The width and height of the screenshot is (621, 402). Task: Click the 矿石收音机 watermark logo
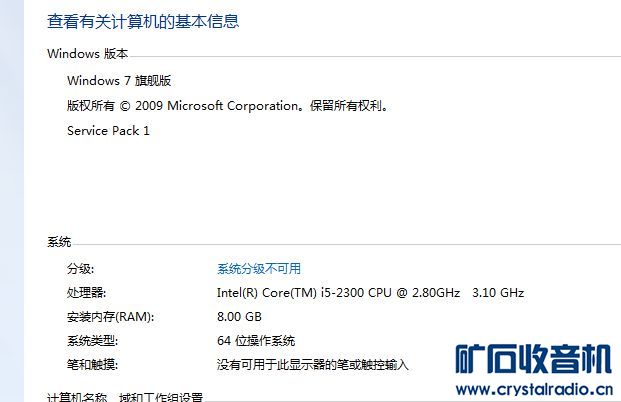tap(533, 360)
